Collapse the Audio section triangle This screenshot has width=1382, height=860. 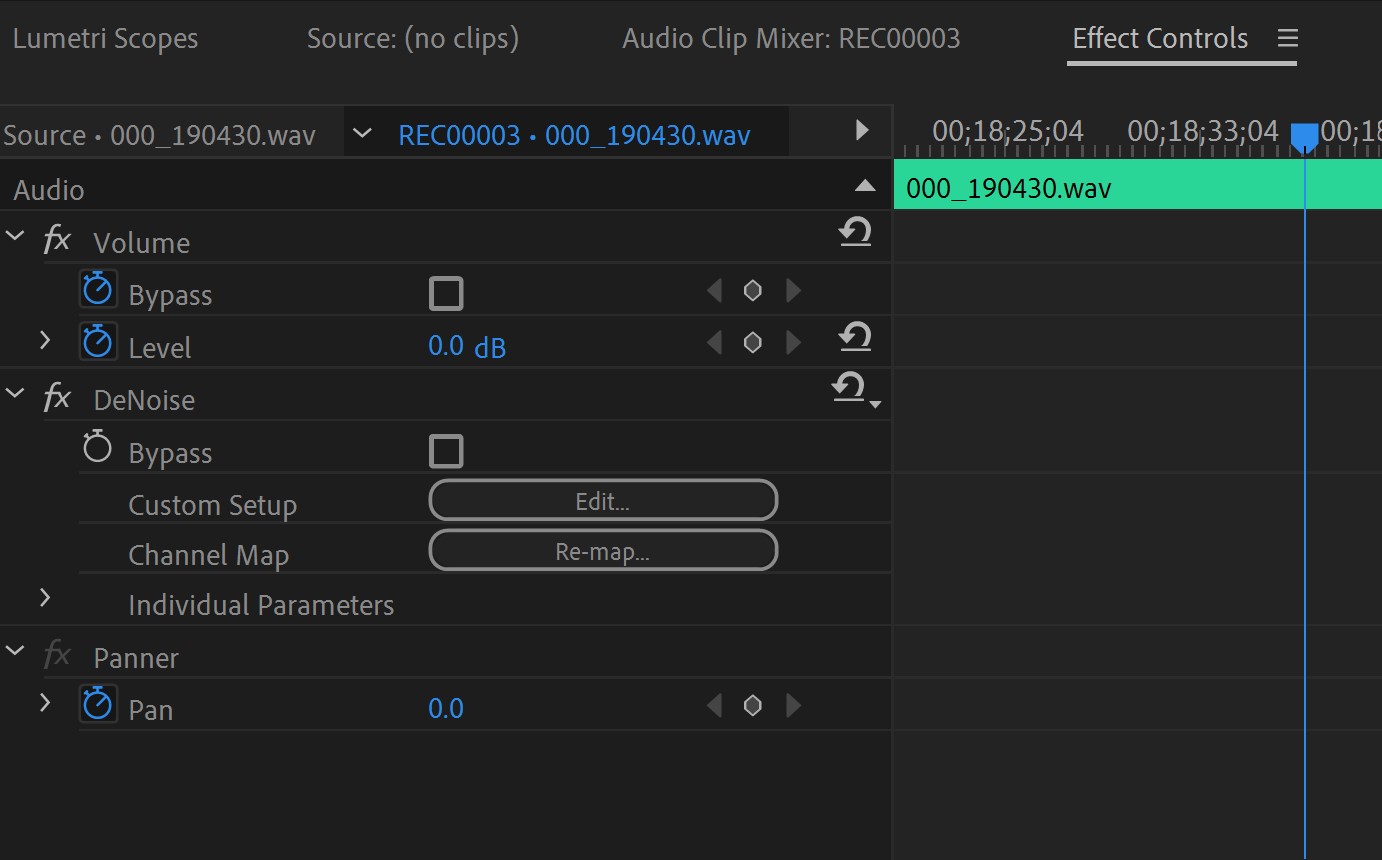(865, 186)
